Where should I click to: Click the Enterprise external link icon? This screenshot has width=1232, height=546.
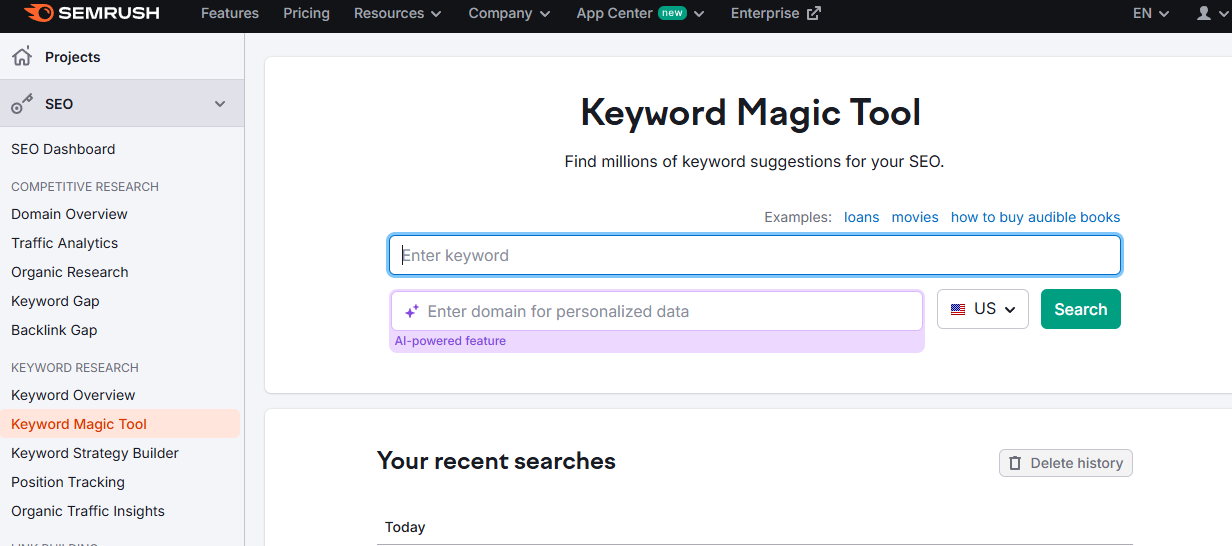(814, 13)
